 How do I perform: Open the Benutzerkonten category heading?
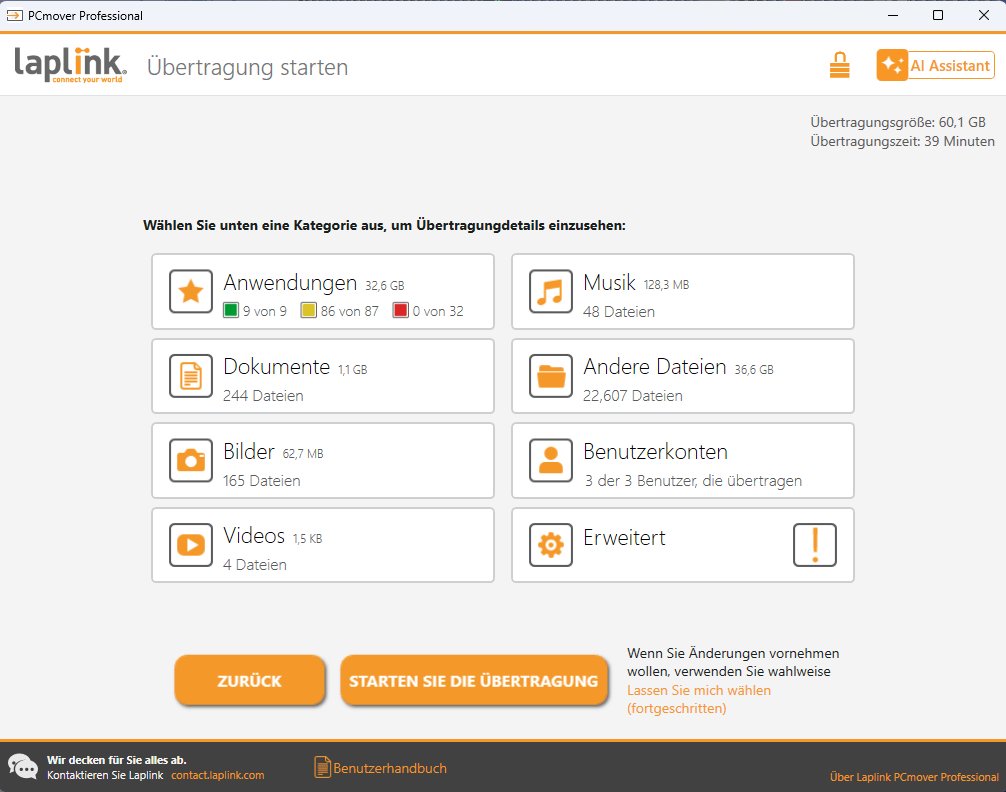[x=655, y=451]
